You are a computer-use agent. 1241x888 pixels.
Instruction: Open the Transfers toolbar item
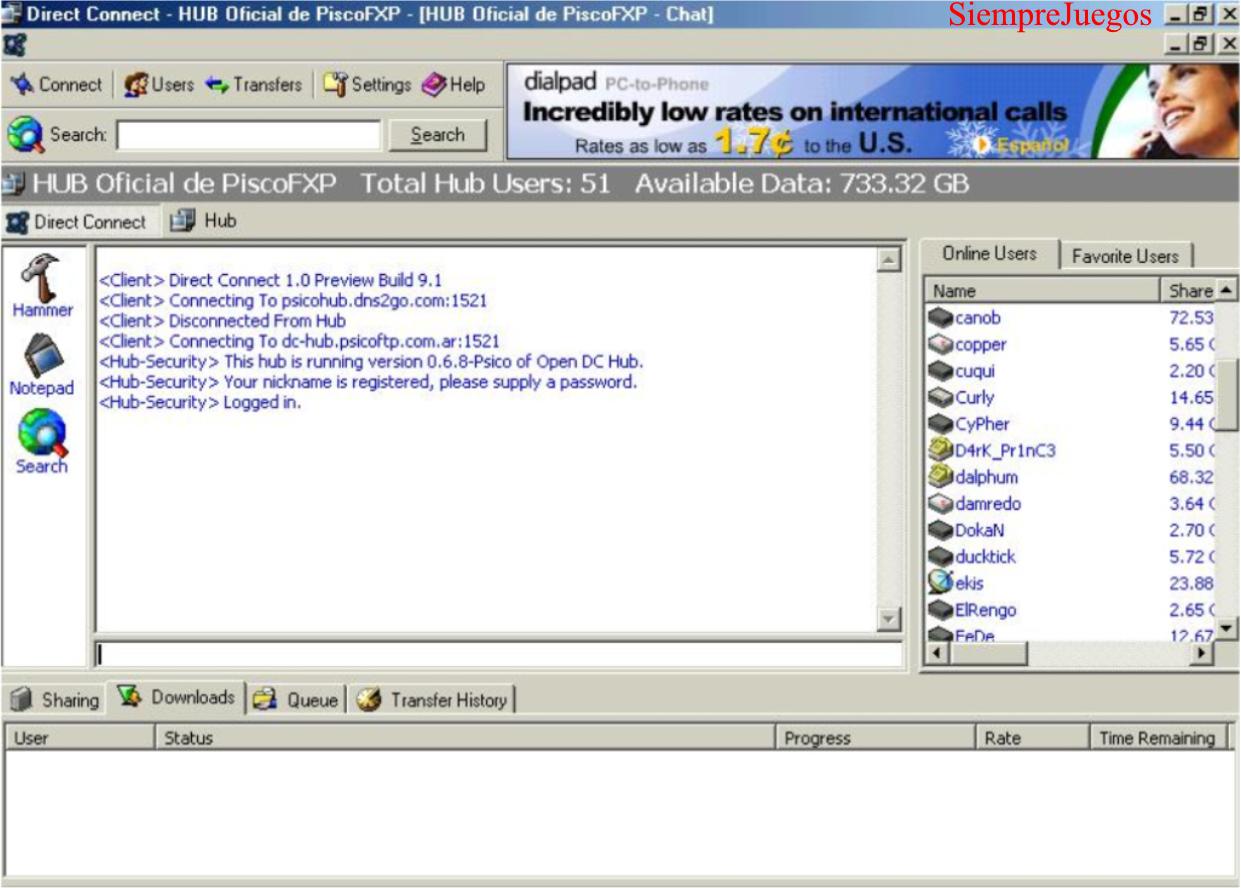coord(254,85)
